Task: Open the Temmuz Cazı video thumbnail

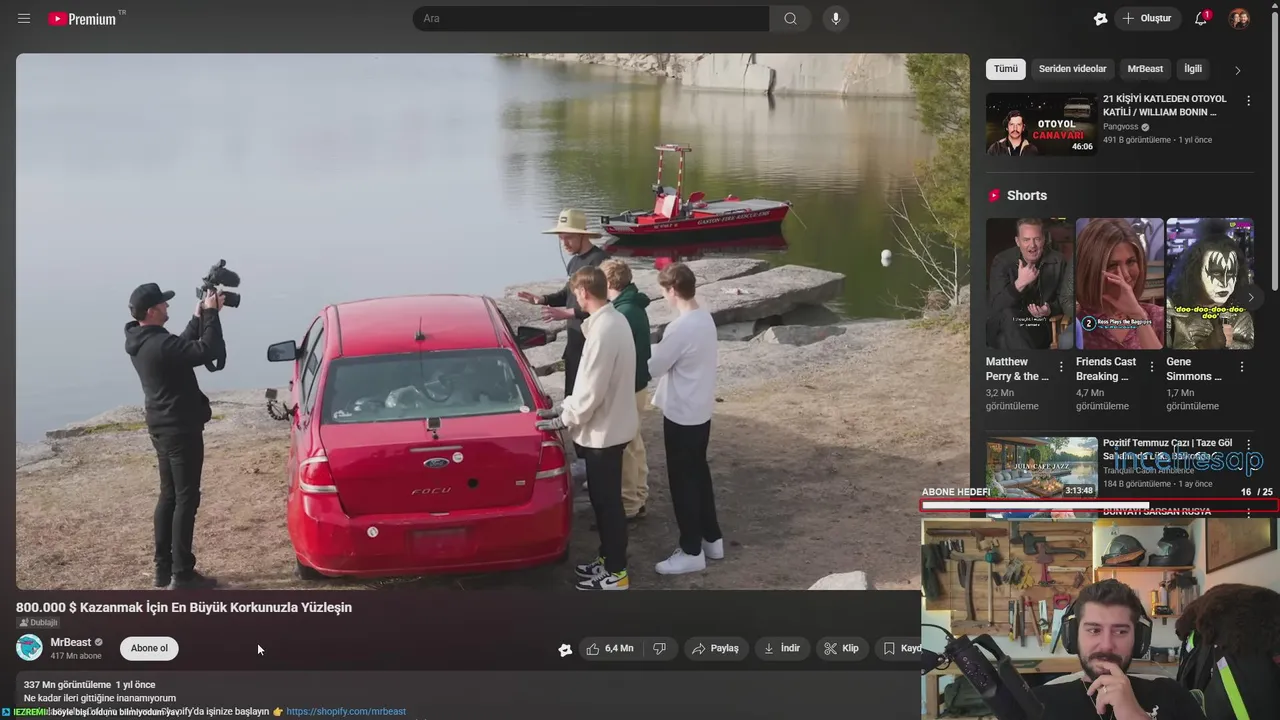Action: pyautogui.click(x=1041, y=467)
